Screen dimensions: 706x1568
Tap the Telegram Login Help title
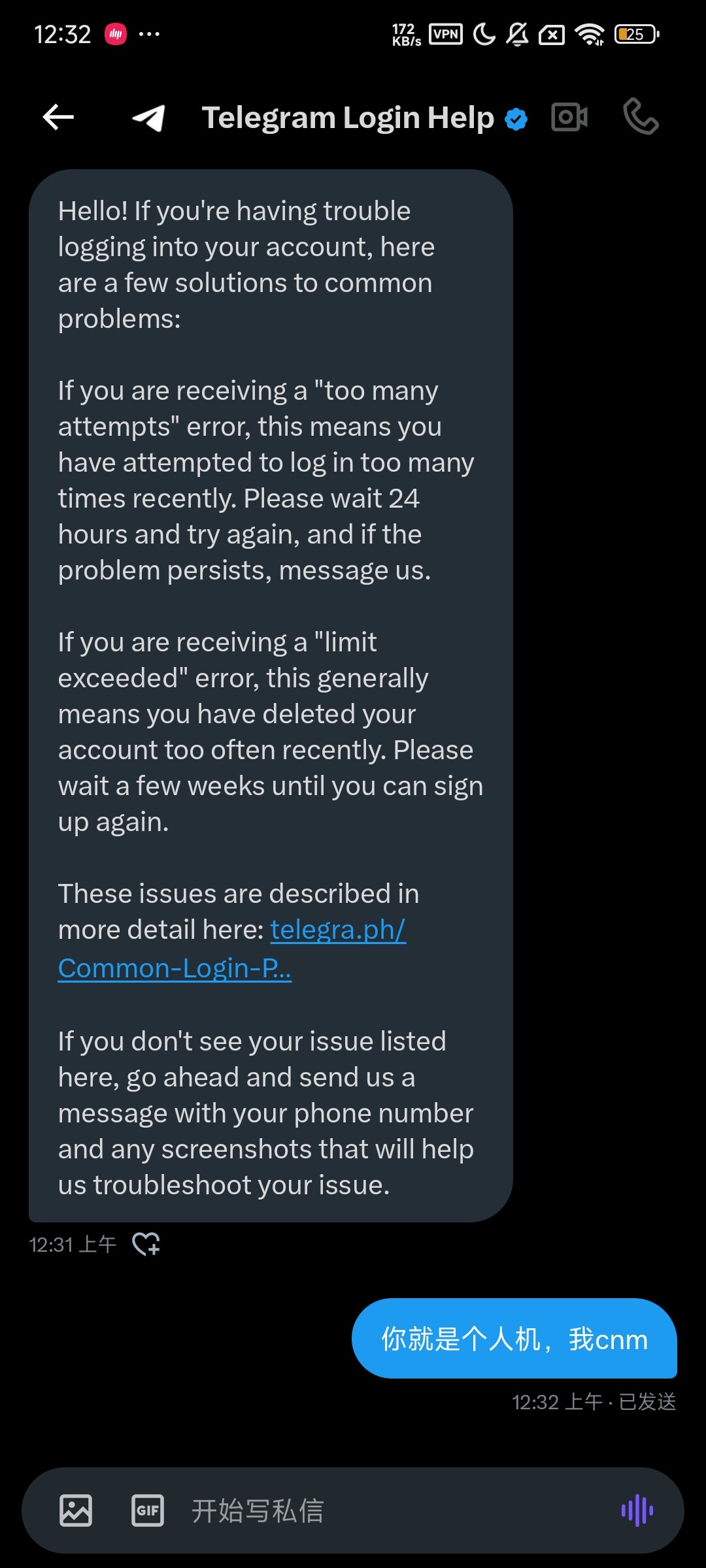tap(348, 118)
